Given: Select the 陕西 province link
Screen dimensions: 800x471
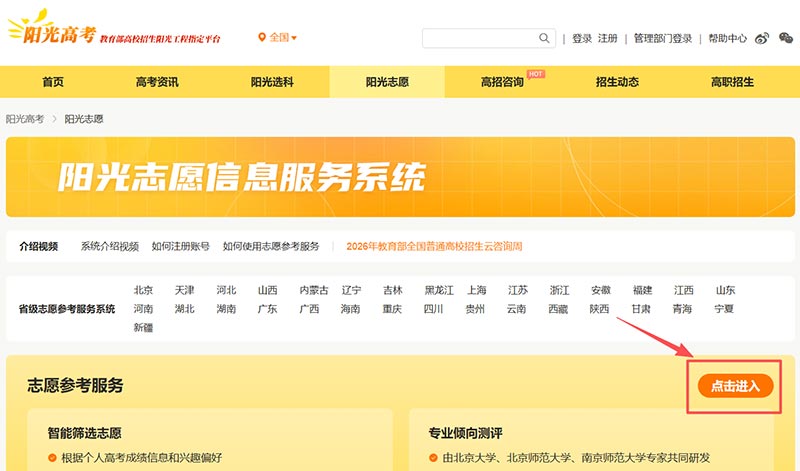Looking at the screenshot, I should (x=599, y=309).
